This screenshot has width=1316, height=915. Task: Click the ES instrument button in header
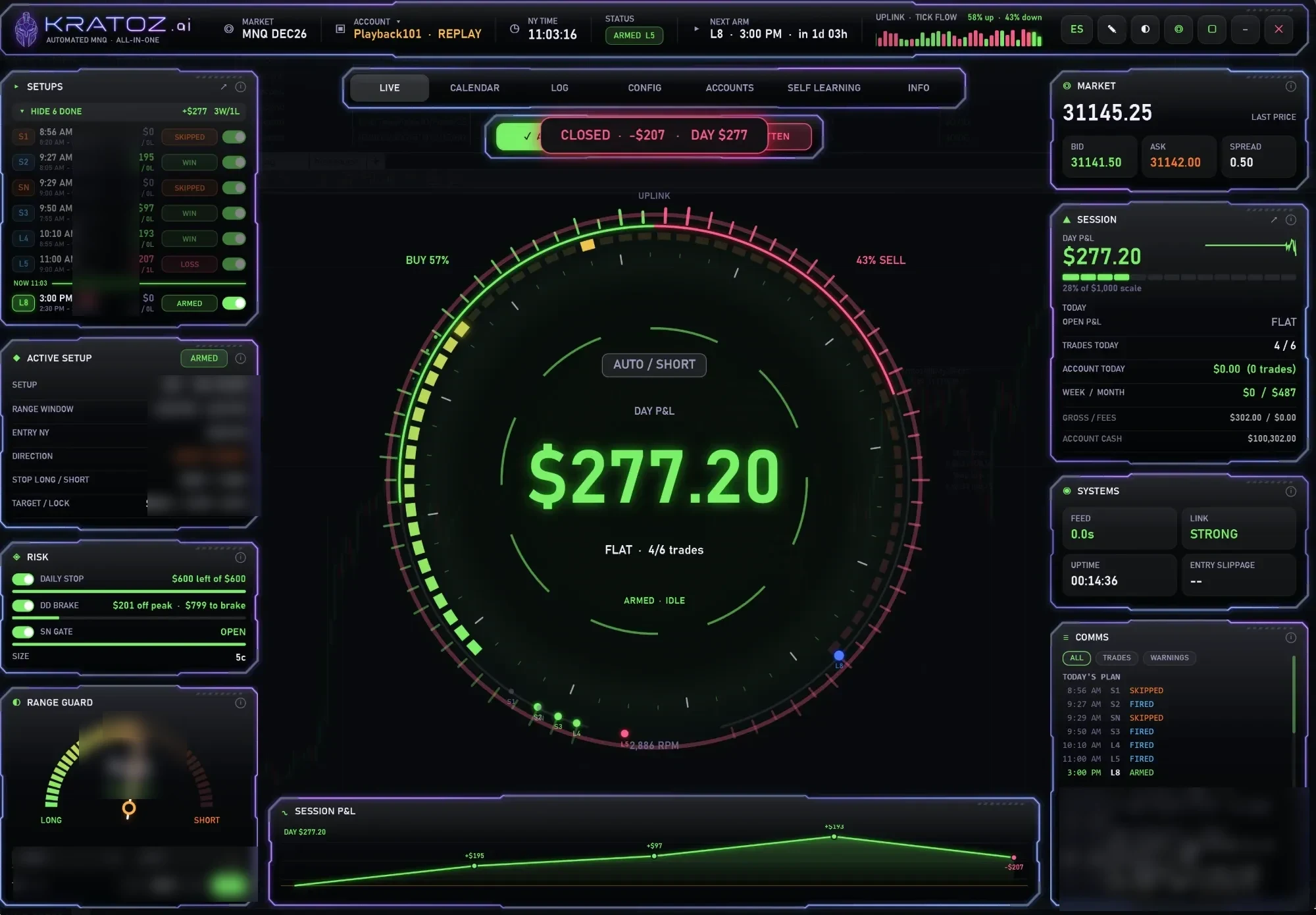1076,29
